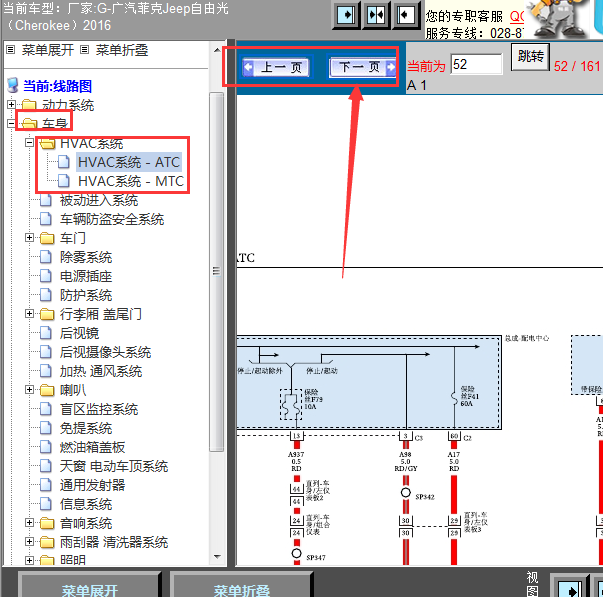Go to next page with 下一页 button
The image size is (603, 597).
point(363,67)
